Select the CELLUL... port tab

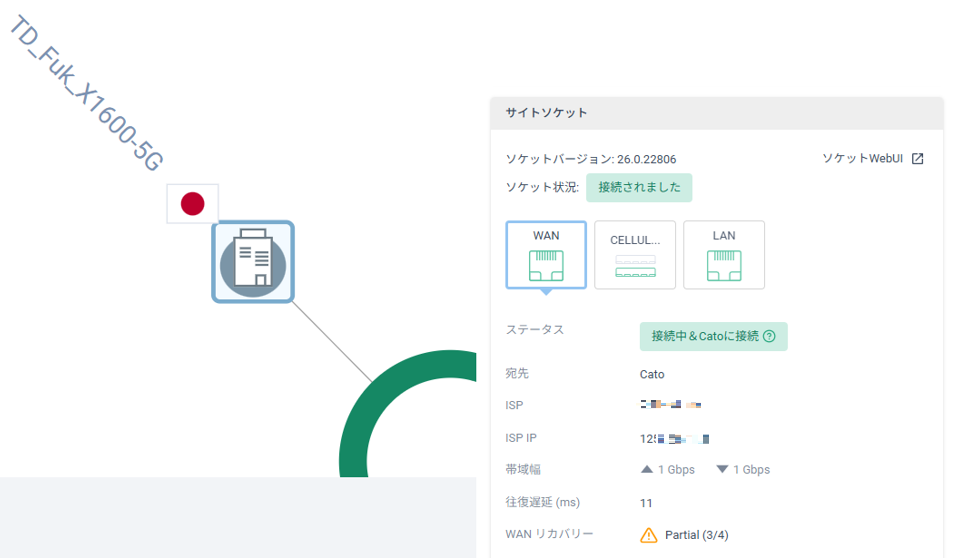pyautogui.click(x=635, y=255)
